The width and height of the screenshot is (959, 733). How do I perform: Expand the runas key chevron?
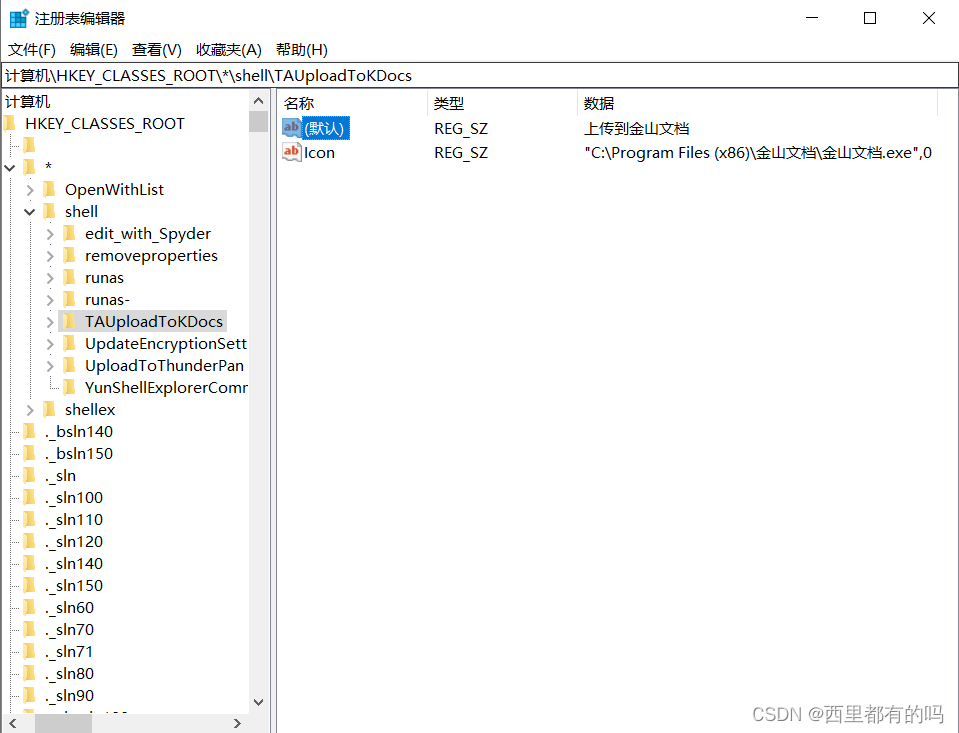click(x=50, y=278)
